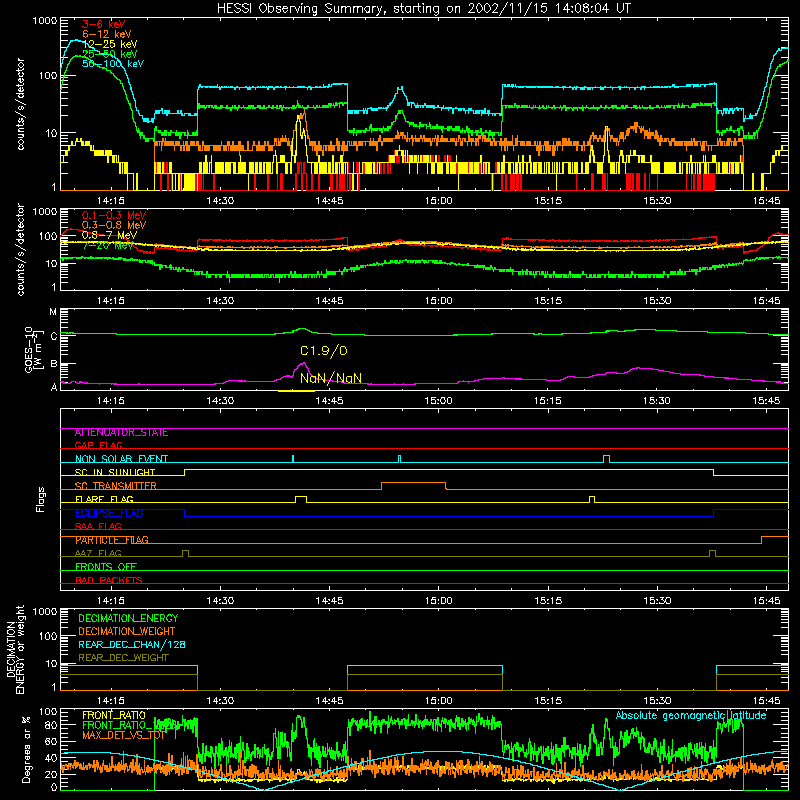
Task: Pick the 0.8-7 MeV legend entry
Action: [109, 235]
